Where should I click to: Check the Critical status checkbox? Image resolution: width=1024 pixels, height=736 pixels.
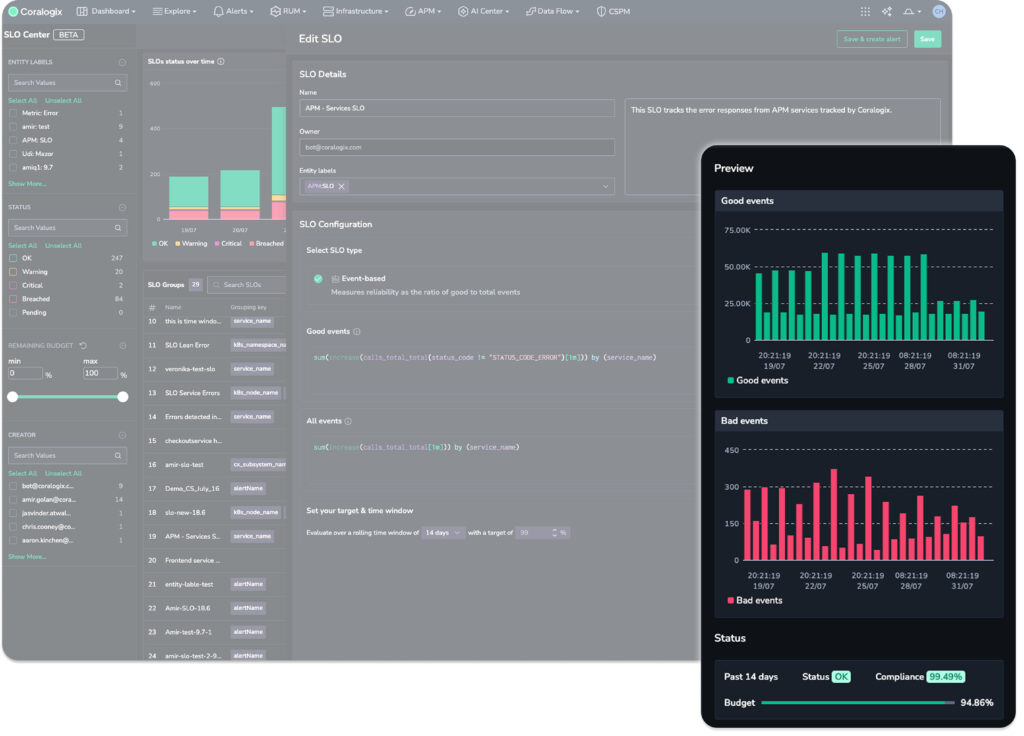pyautogui.click(x=13, y=285)
